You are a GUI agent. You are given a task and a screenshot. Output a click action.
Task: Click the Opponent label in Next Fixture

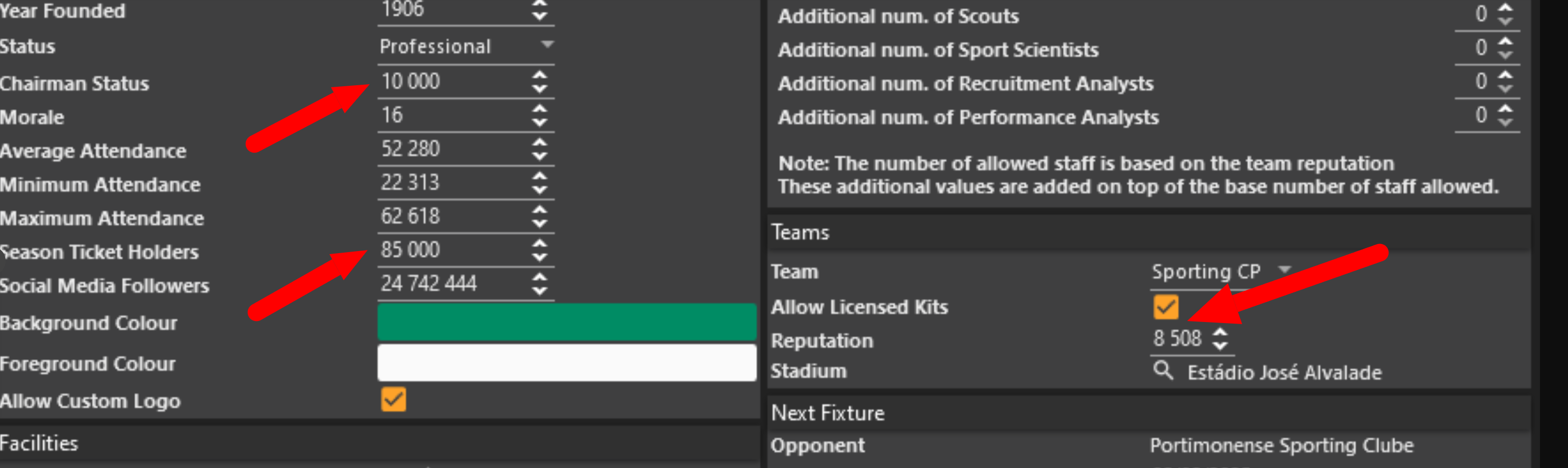pos(817,446)
